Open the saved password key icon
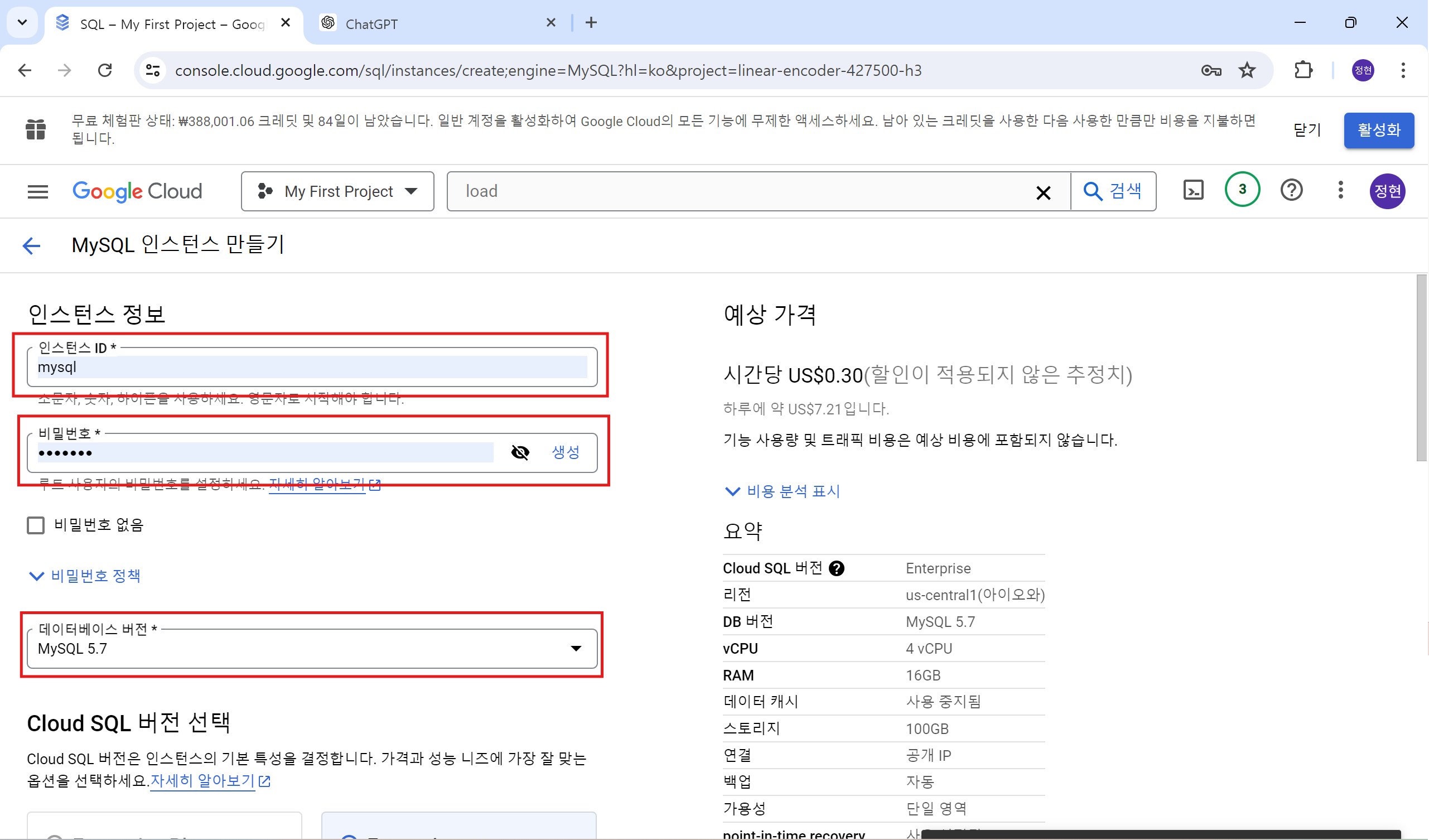 1211,70
